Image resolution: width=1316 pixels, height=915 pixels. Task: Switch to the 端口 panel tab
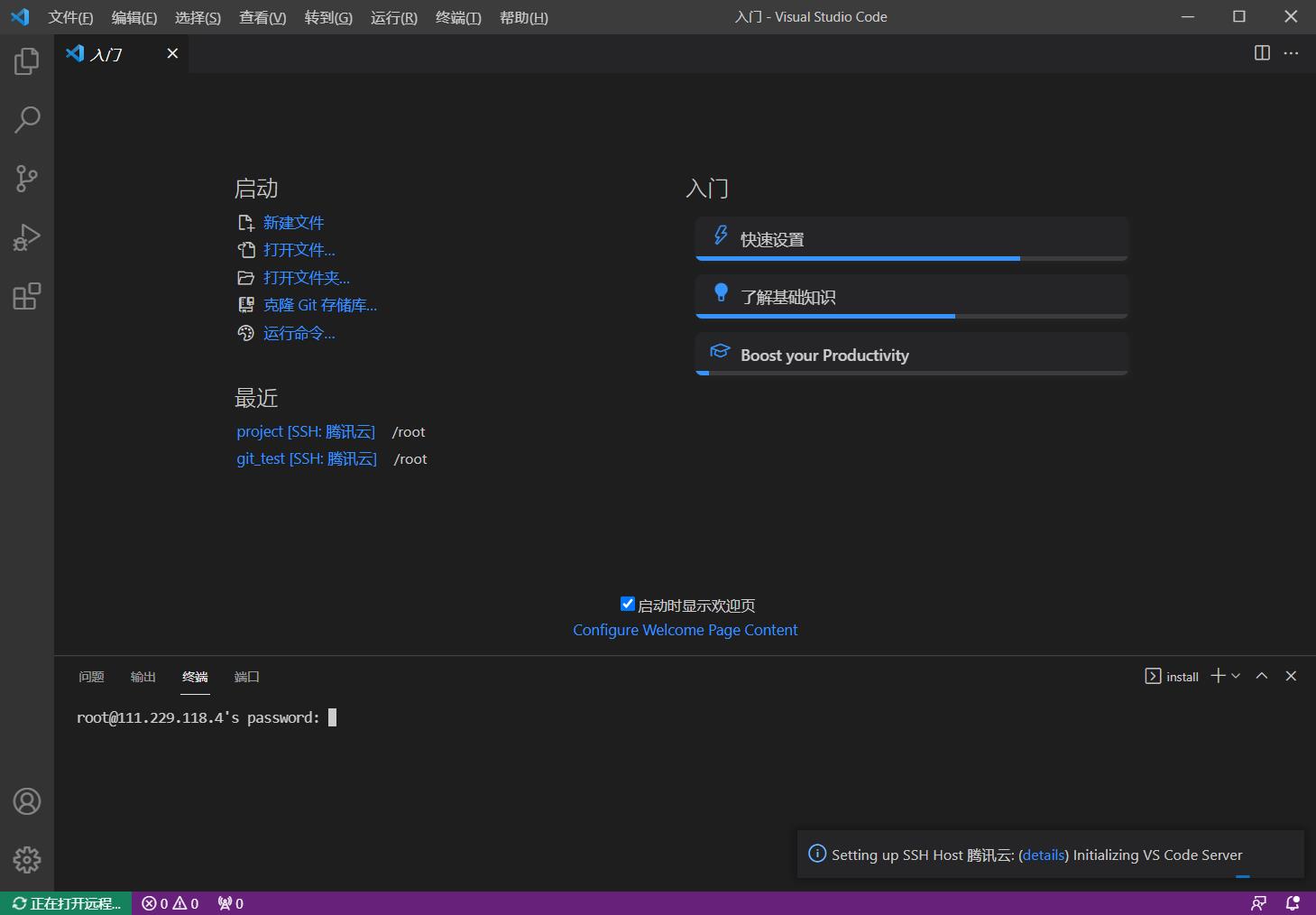[247, 677]
